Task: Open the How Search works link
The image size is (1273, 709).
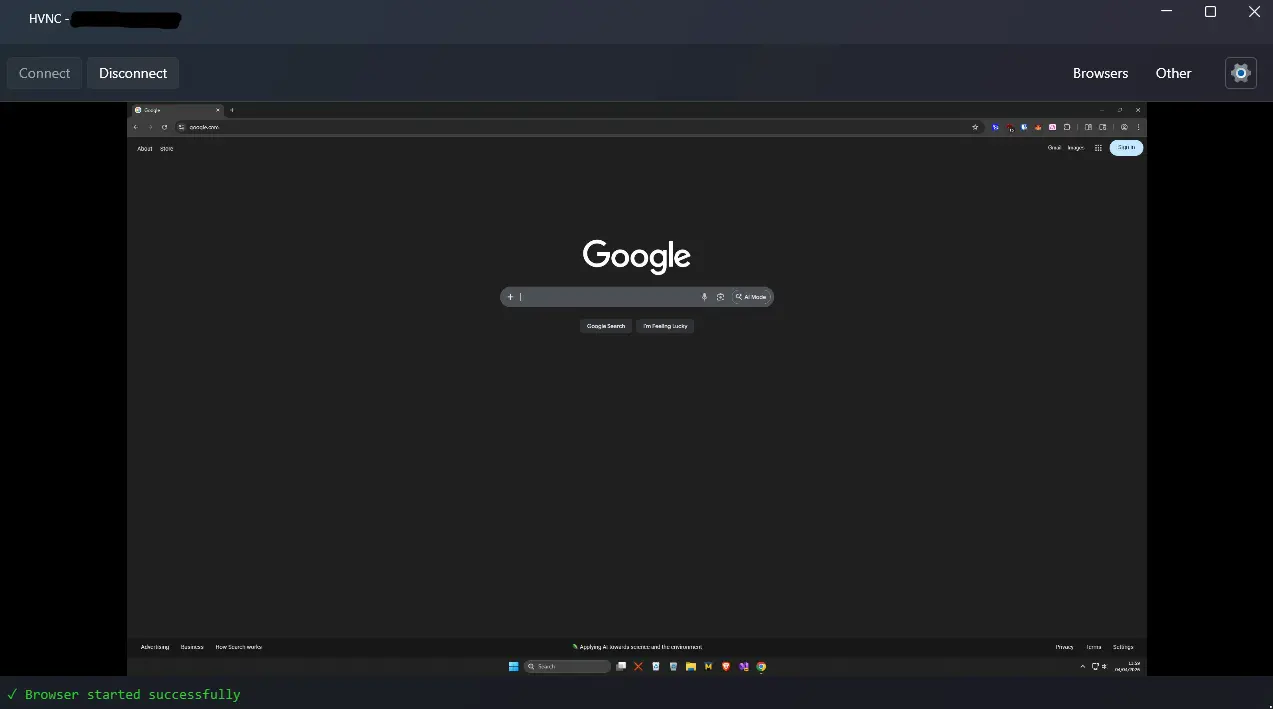Action: click(x=239, y=647)
